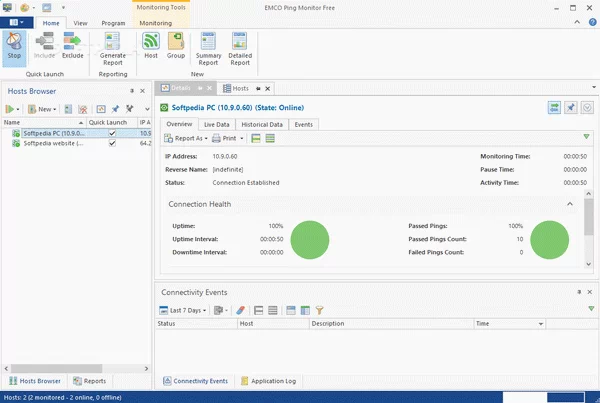Viewport: 600px width, 403px height.
Task: Add a new Host from the ribbon
Action: (151, 46)
